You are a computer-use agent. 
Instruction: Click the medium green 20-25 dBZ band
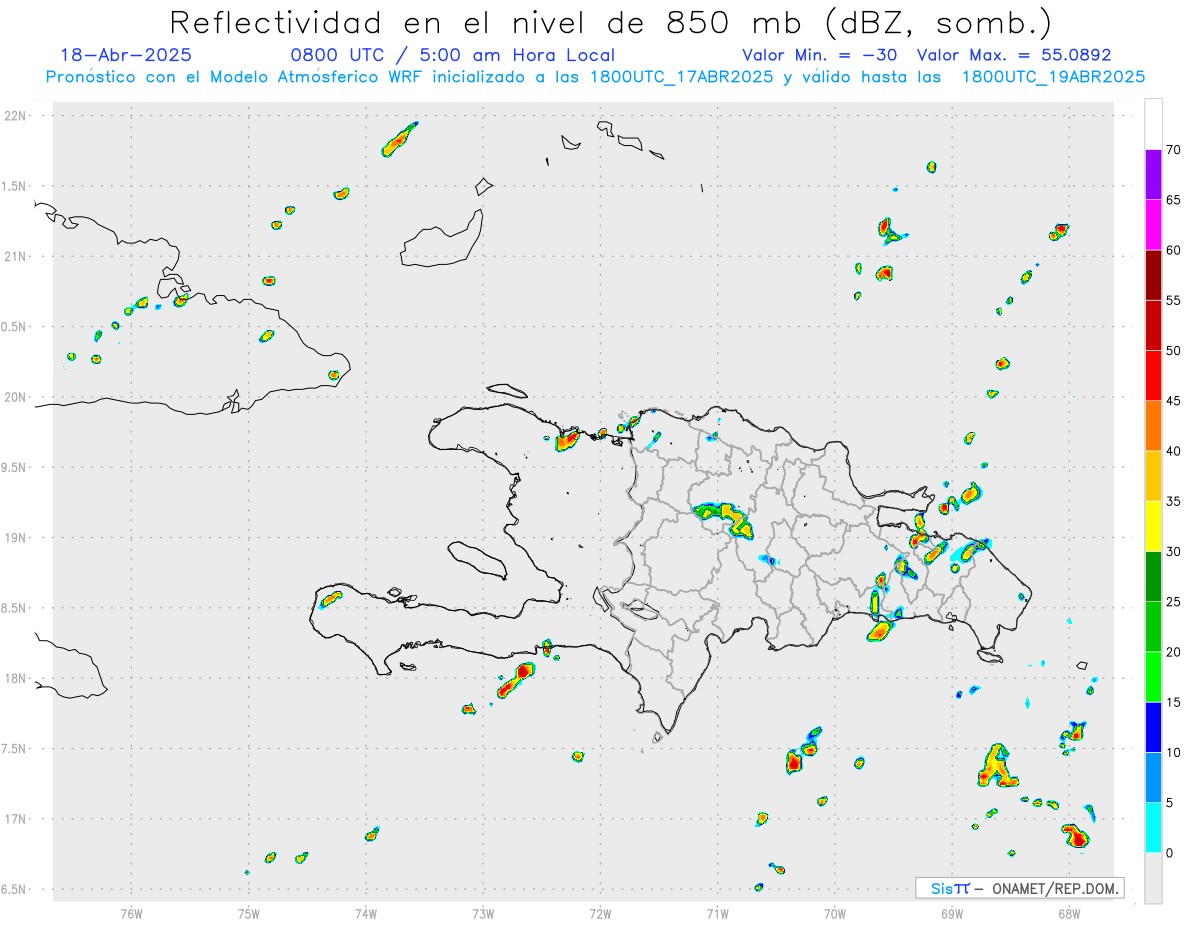pos(1153,627)
